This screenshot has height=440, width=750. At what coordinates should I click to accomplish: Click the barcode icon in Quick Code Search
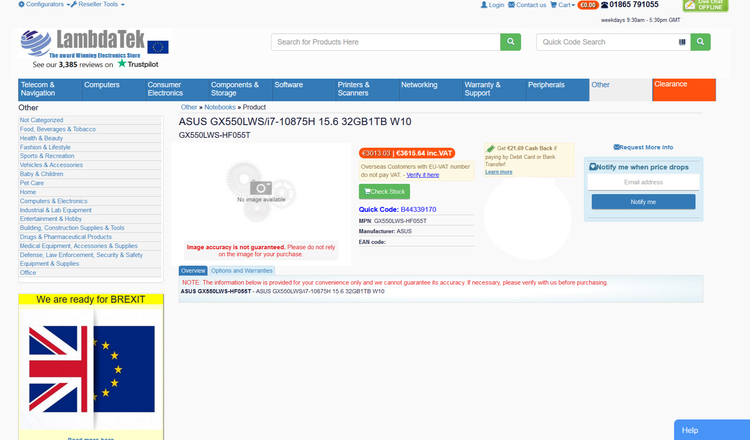click(x=682, y=42)
